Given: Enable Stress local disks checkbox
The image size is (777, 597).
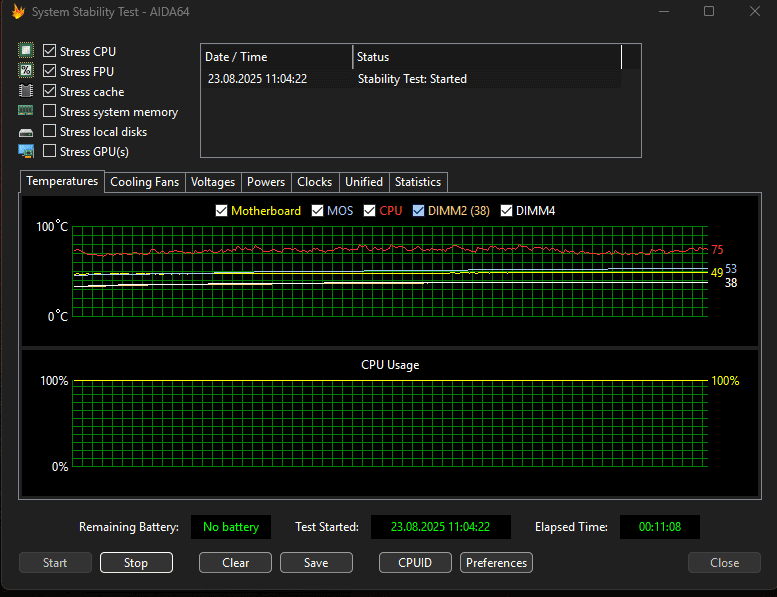Looking at the screenshot, I should click(x=50, y=131).
